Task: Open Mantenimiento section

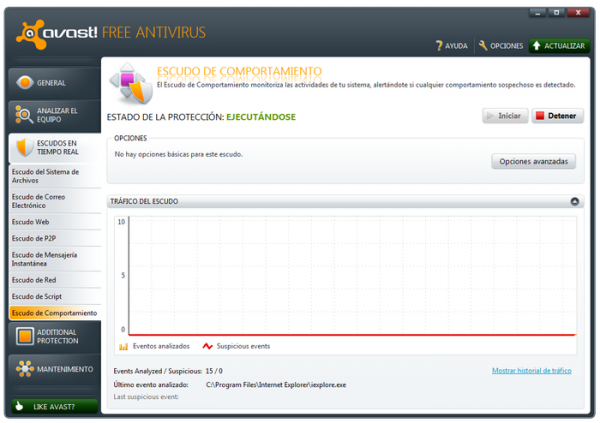Action: (x=54, y=369)
